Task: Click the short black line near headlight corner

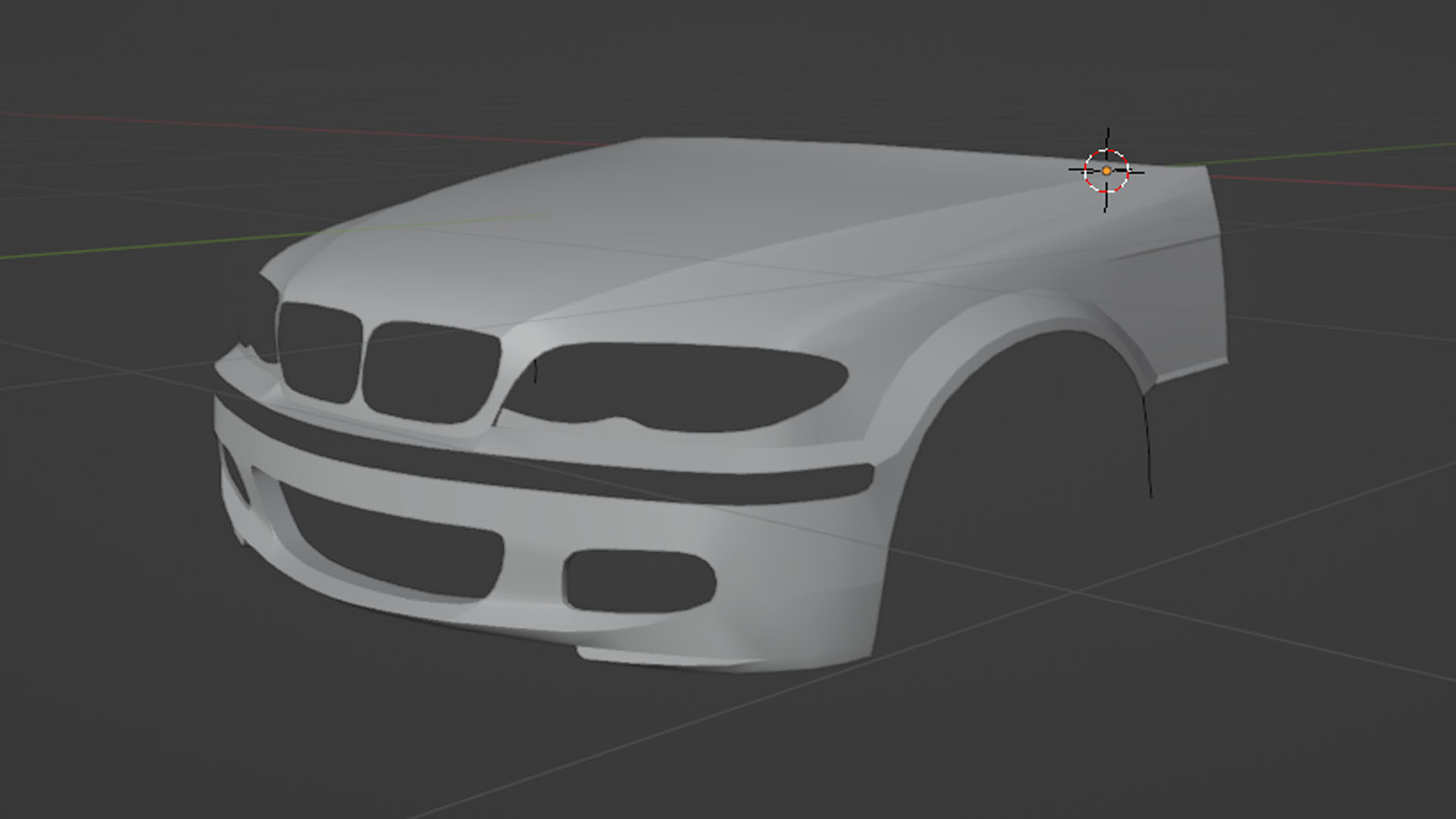Action: coord(535,372)
